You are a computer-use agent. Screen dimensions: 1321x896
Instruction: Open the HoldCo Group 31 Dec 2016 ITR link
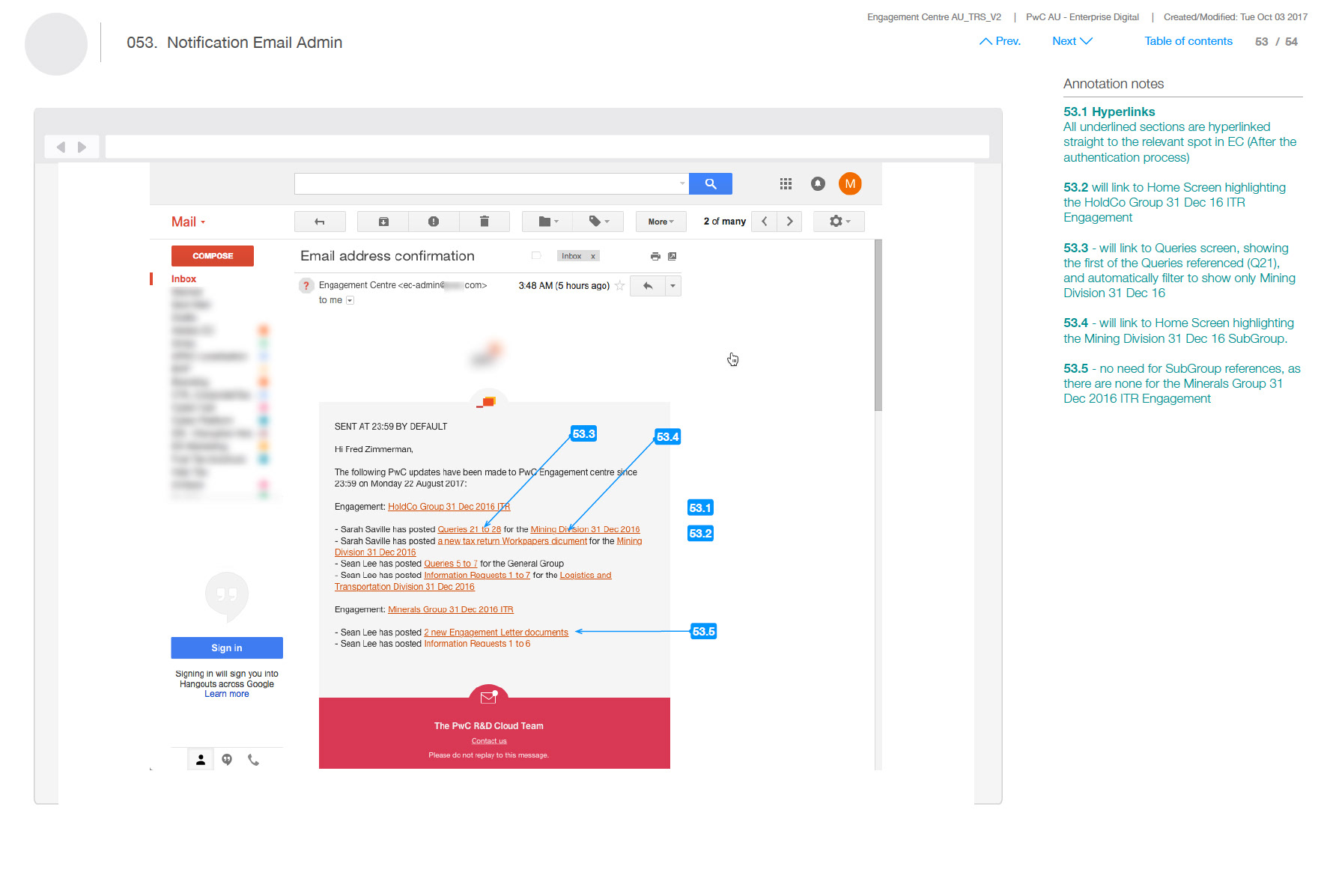pos(449,508)
